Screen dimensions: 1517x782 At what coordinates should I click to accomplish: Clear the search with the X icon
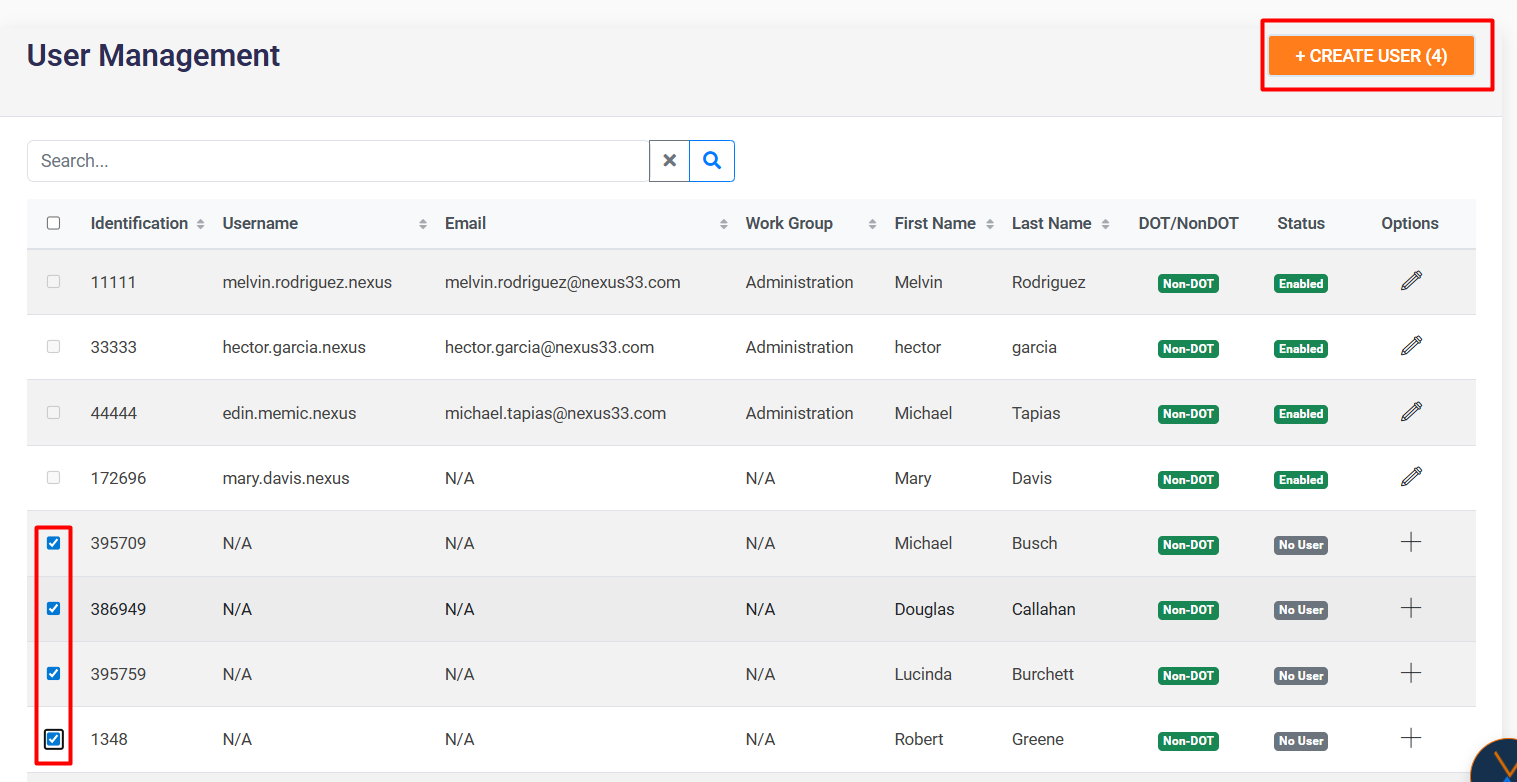pyautogui.click(x=670, y=161)
